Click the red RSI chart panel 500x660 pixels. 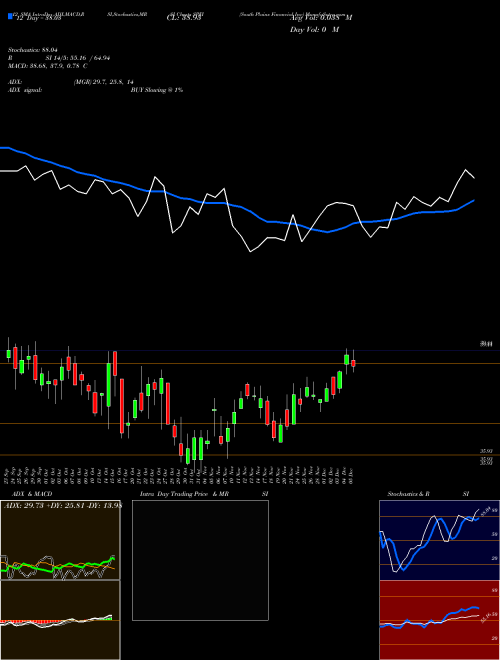pos(439,620)
